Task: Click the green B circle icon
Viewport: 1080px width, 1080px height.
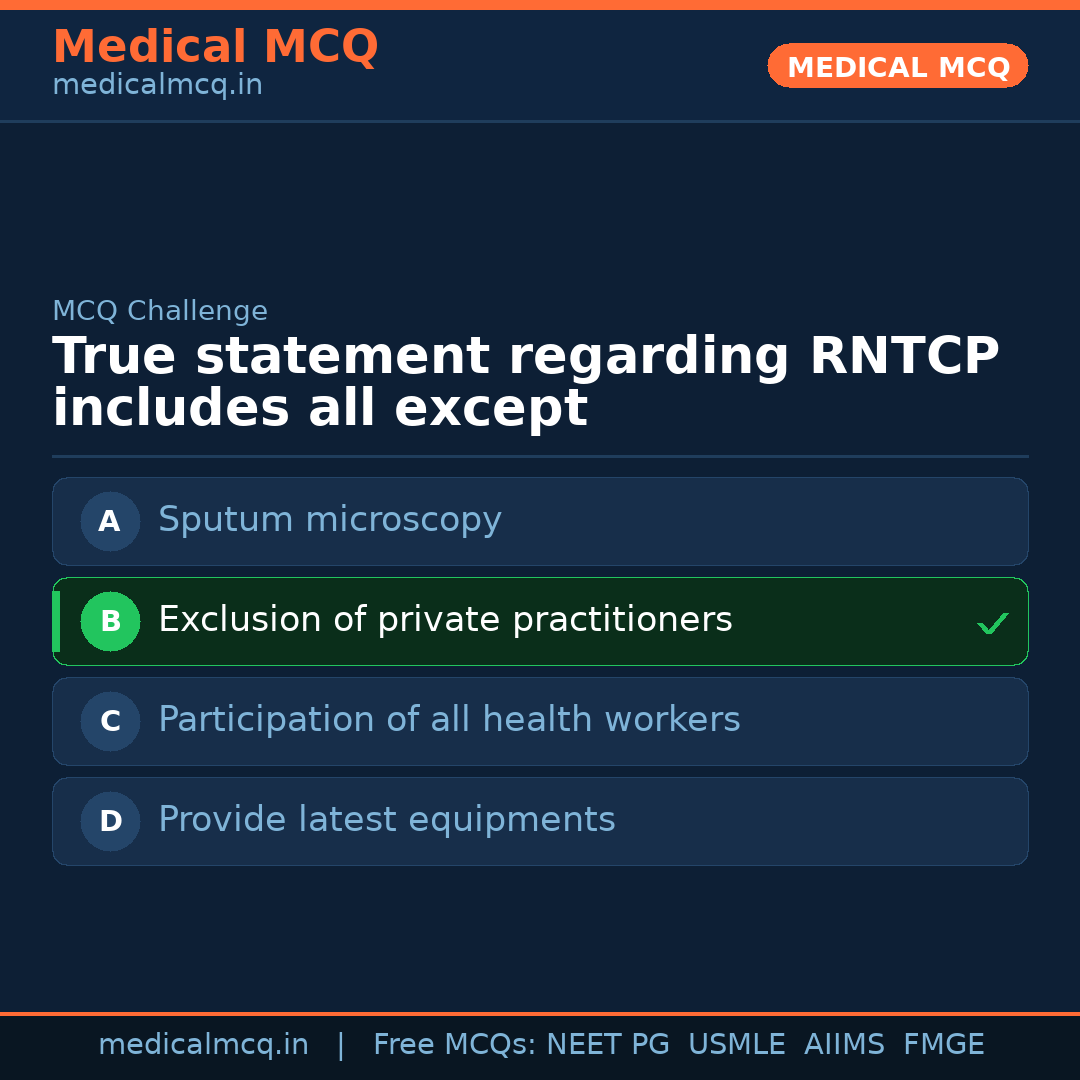Action: (110, 621)
